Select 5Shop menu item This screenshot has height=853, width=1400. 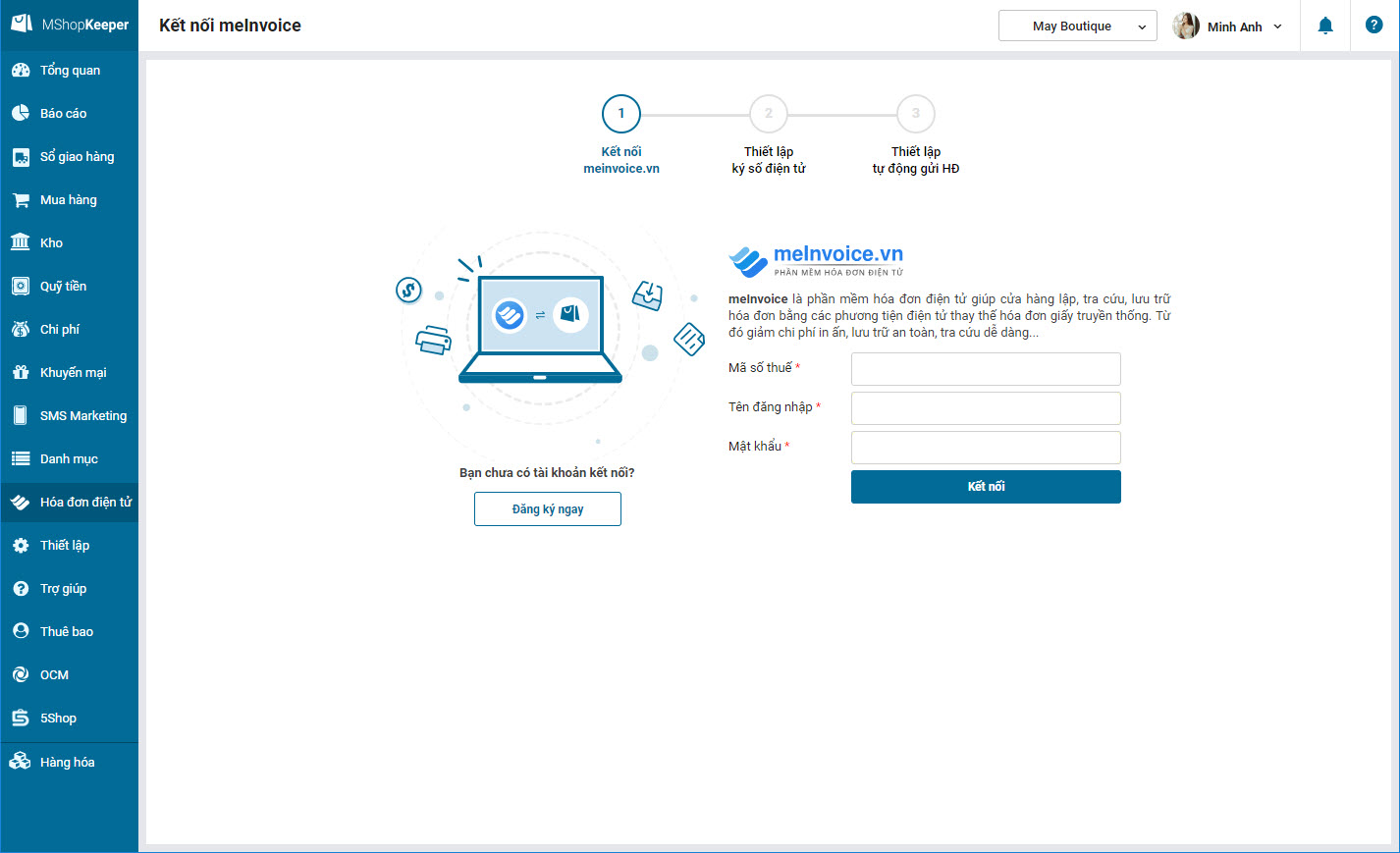[x=70, y=719]
